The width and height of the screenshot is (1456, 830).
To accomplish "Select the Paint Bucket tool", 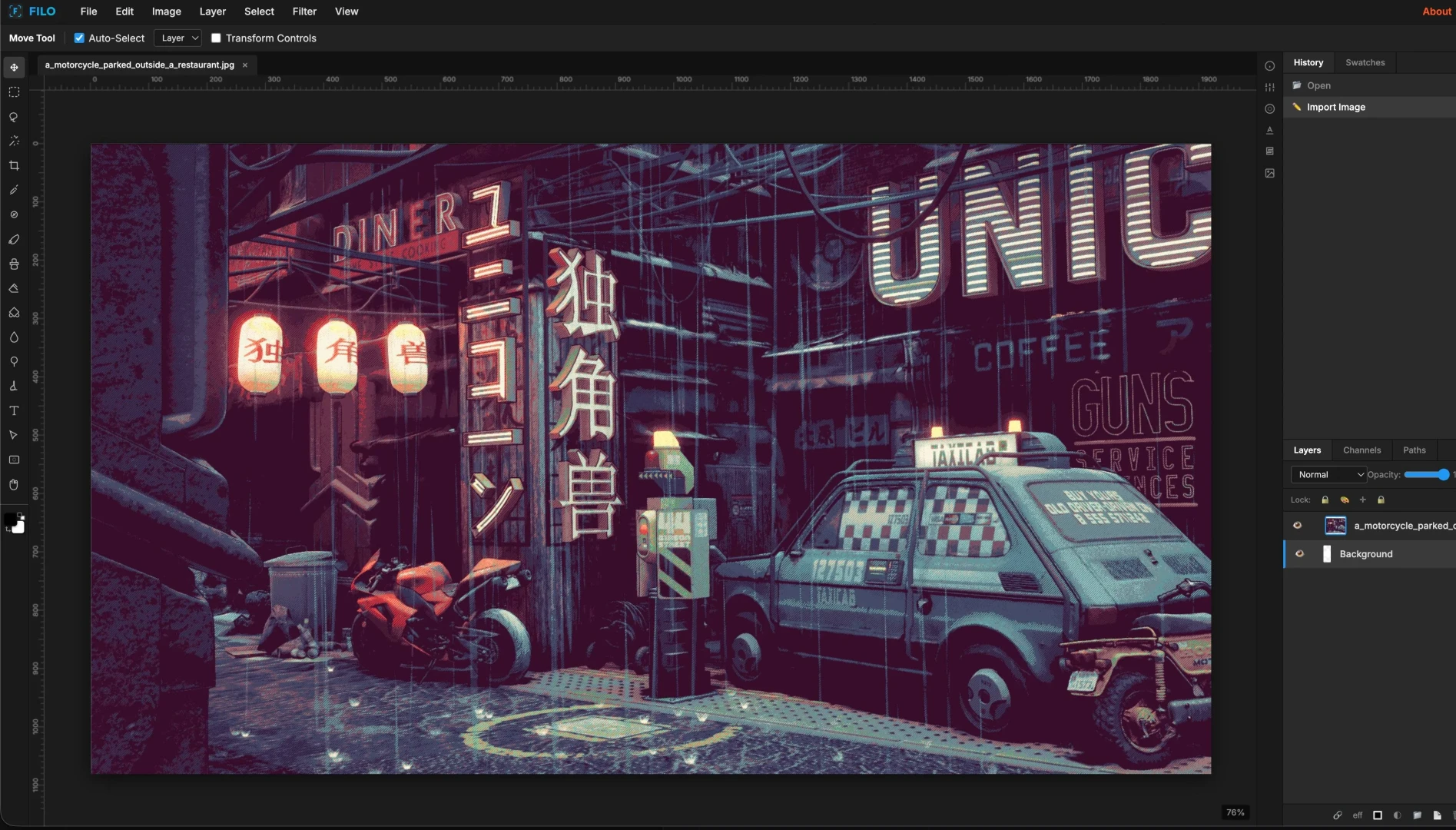I will pyautogui.click(x=14, y=313).
